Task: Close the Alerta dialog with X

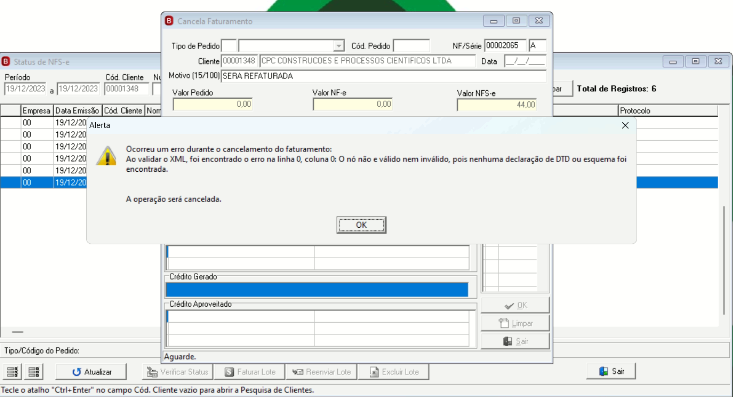Action: click(x=625, y=125)
